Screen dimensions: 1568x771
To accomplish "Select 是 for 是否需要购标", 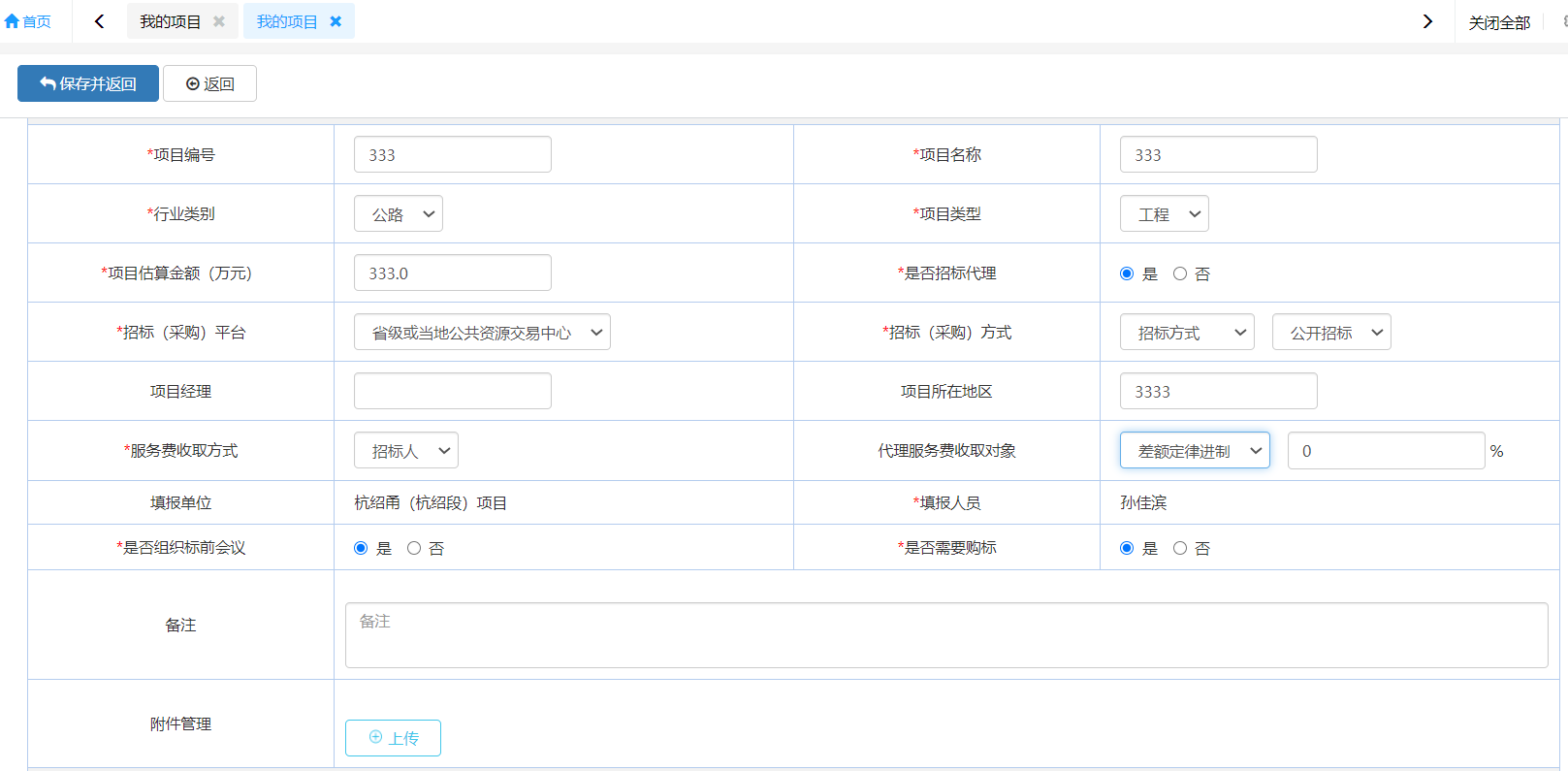I will point(1127,548).
